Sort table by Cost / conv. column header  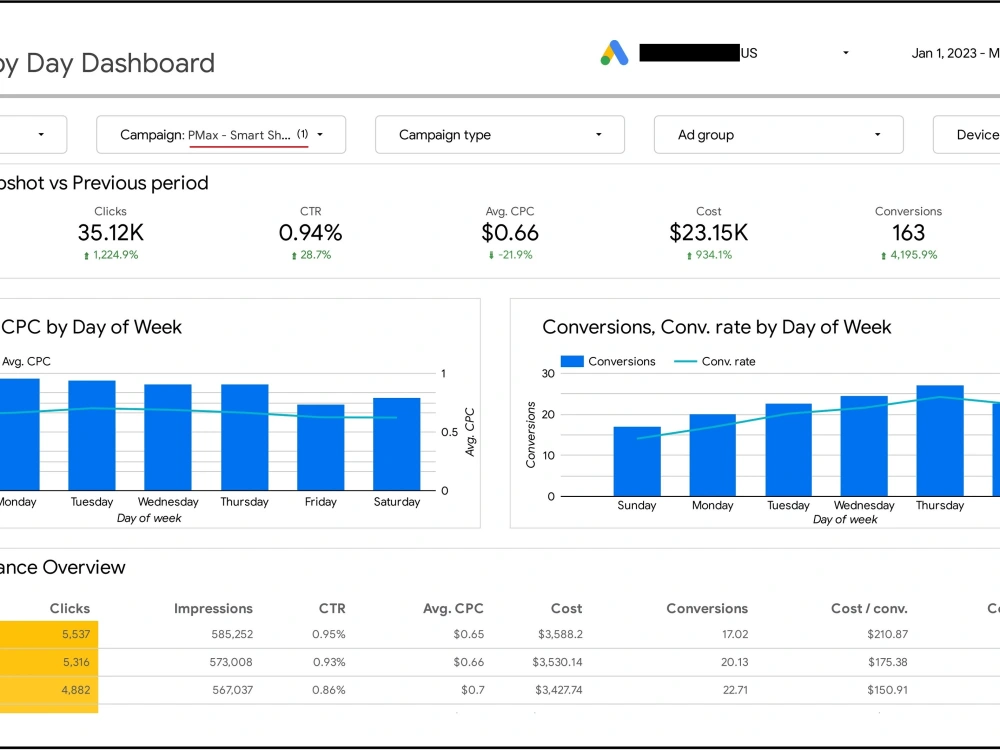[869, 608]
